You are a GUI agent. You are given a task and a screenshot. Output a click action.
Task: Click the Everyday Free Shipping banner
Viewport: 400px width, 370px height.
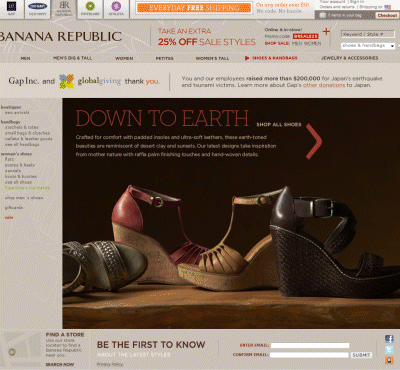[x=194, y=8]
